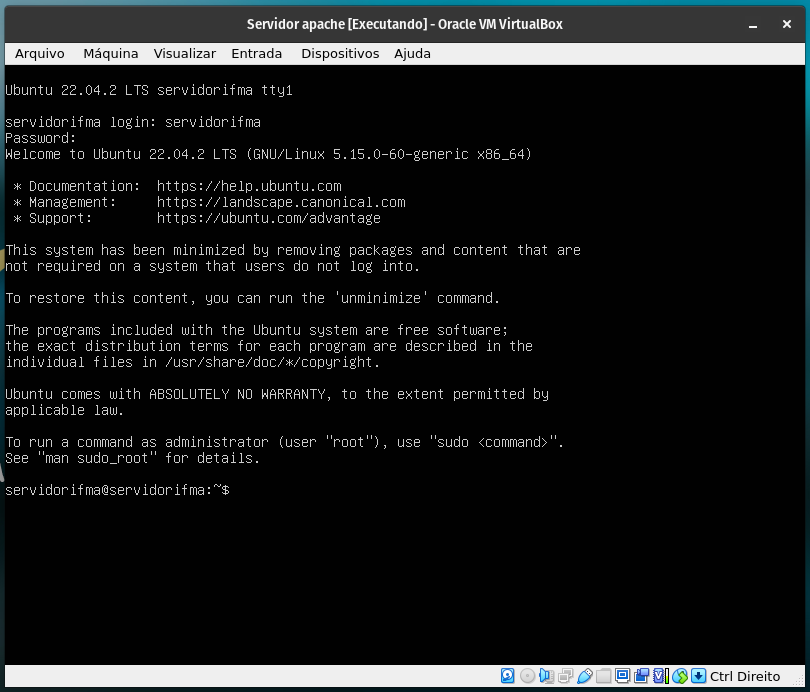Select the Arquivo menu
Image resolution: width=810 pixels, height=692 pixels.
tap(39, 54)
